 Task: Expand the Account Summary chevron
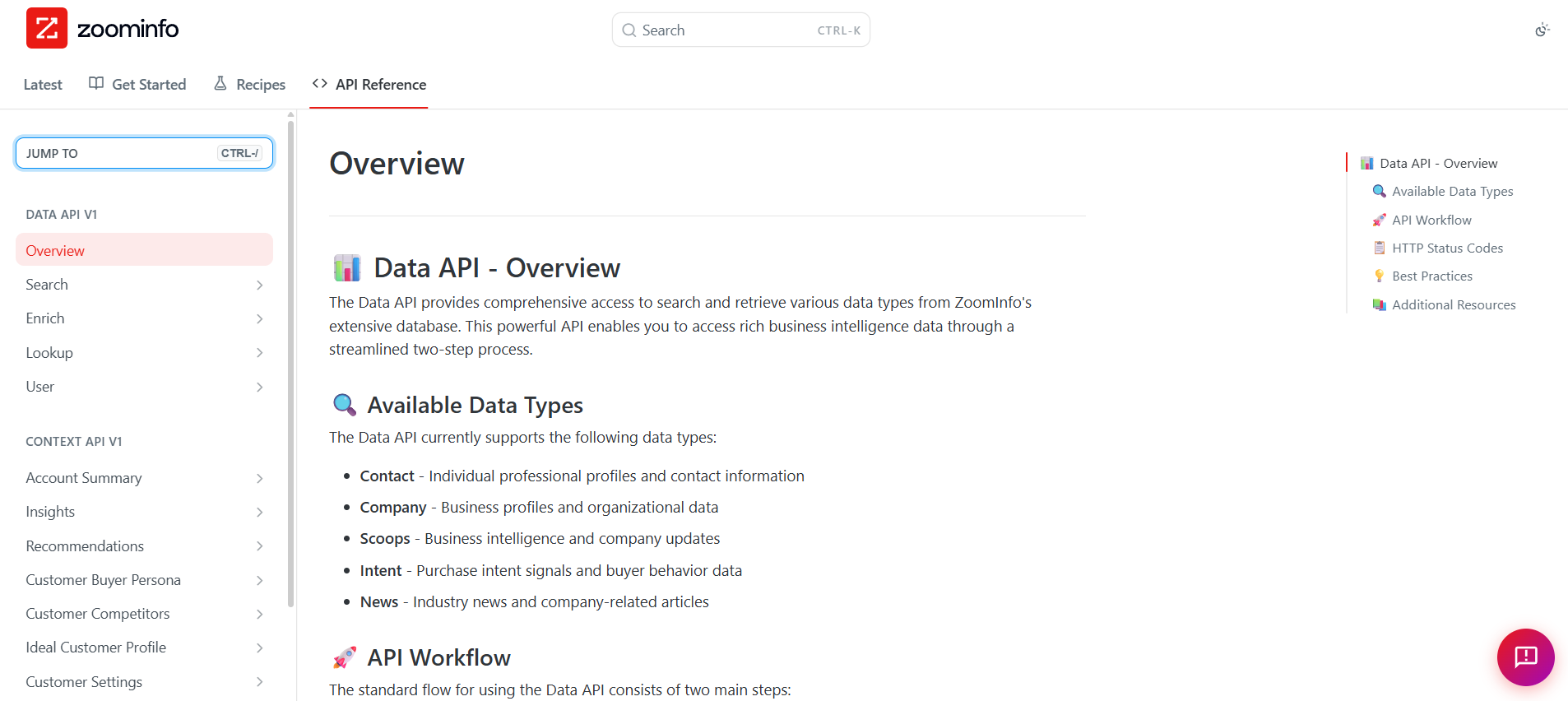point(259,478)
